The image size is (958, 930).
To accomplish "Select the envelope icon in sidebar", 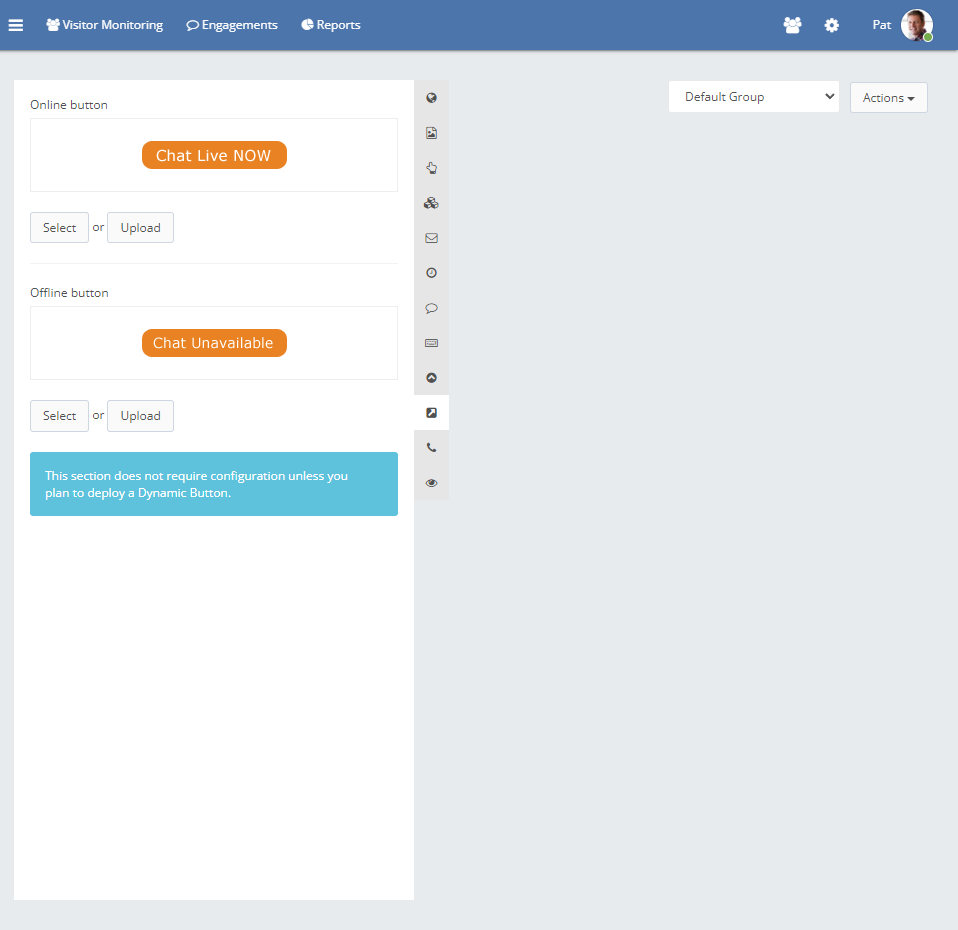I will (x=431, y=238).
